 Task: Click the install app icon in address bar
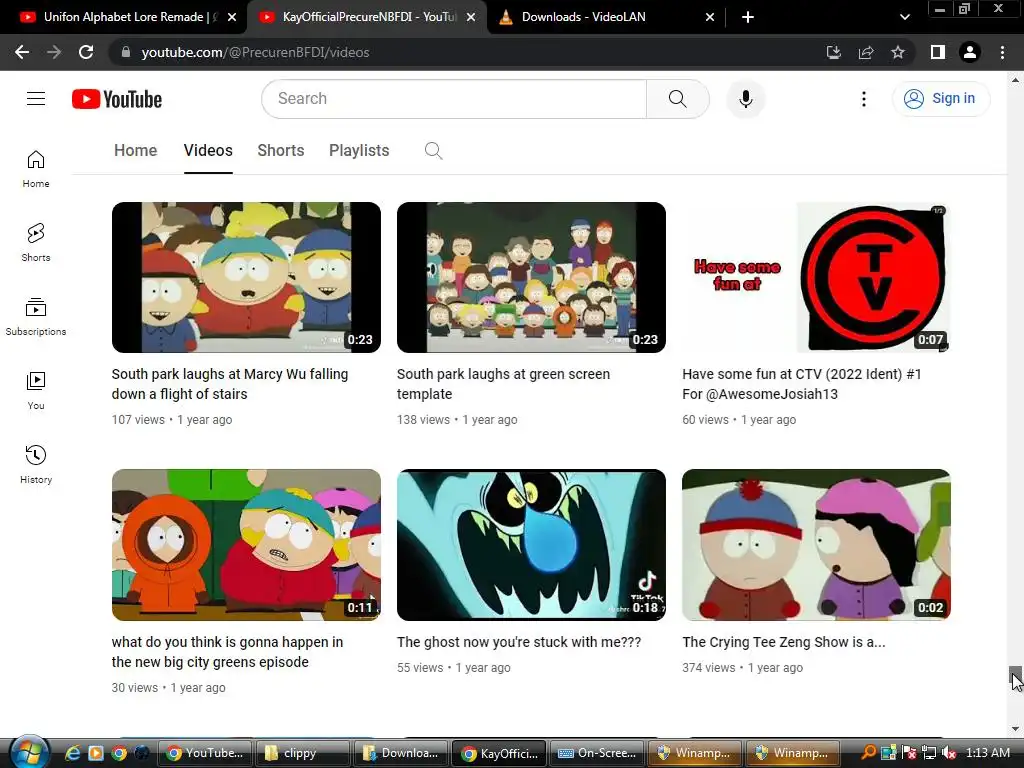coord(833,52)
